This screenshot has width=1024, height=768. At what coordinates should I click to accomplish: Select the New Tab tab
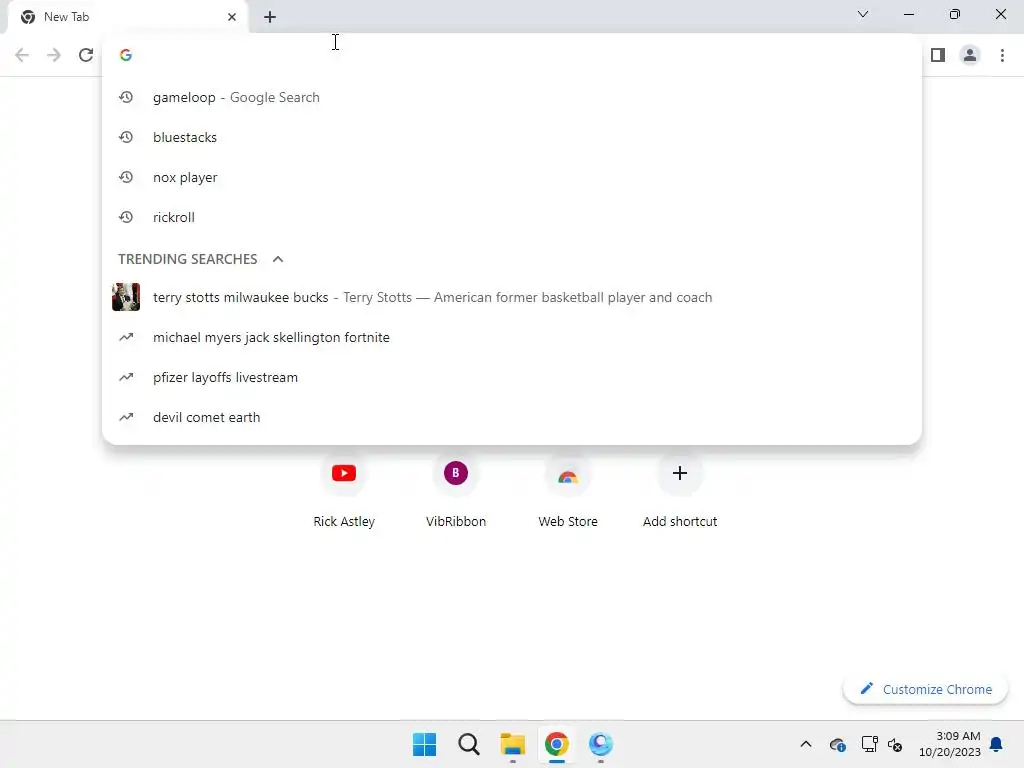128,17
